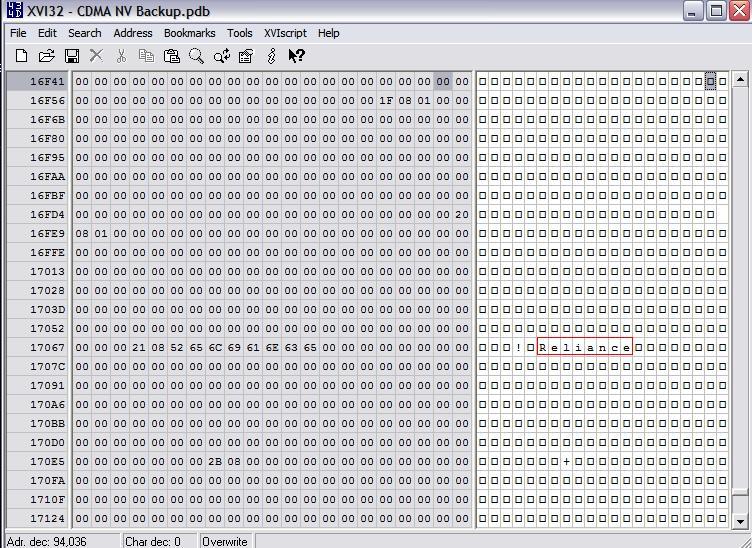Click the Search again toolbar icon
Screen dimensions: 752x548
click(221, 56)
